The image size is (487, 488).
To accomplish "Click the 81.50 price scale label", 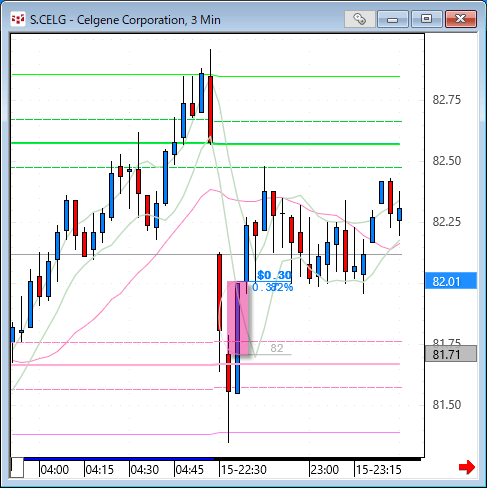I will [446, 405].
